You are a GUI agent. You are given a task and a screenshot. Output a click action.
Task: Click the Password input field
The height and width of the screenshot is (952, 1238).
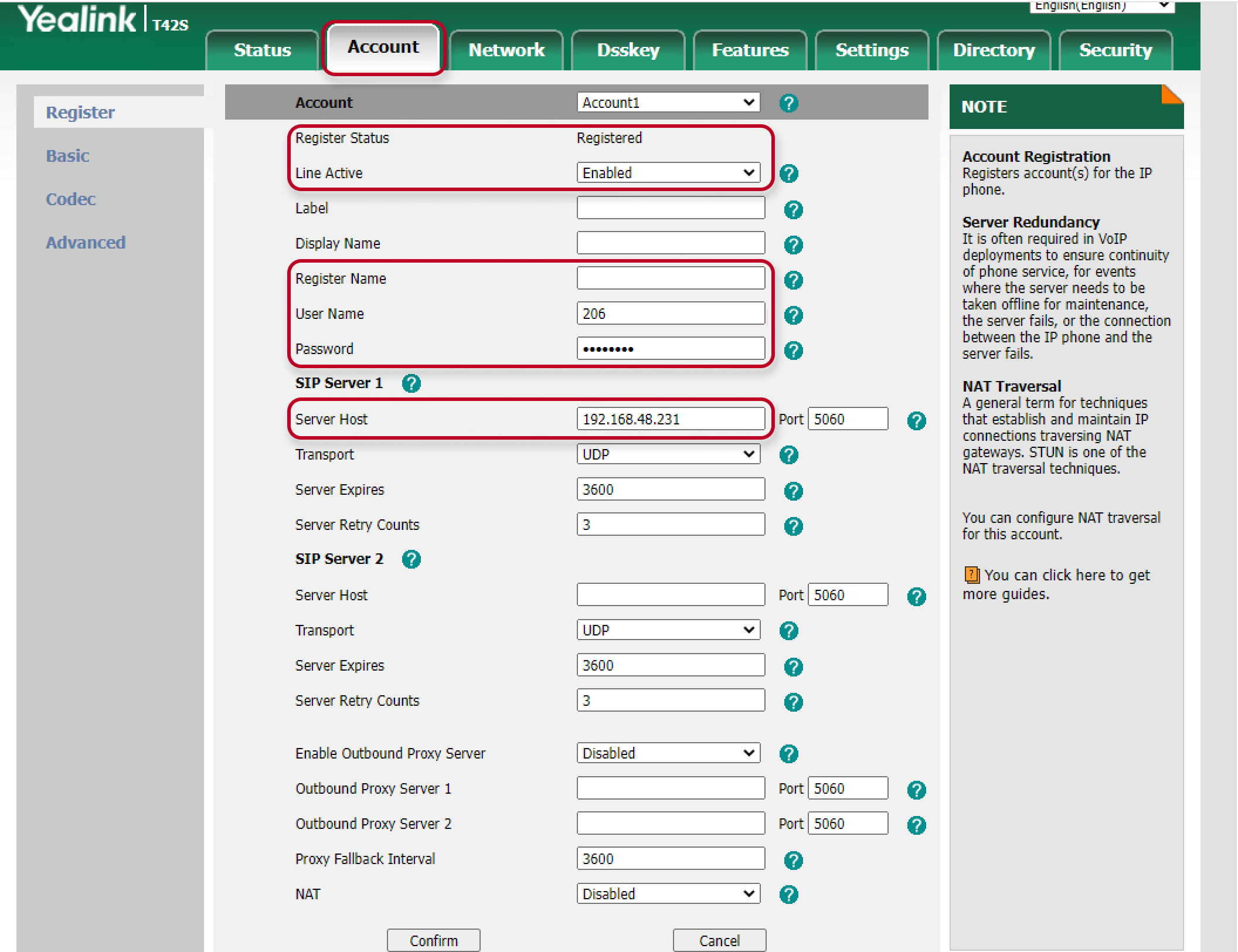click(x=671, y=349)
